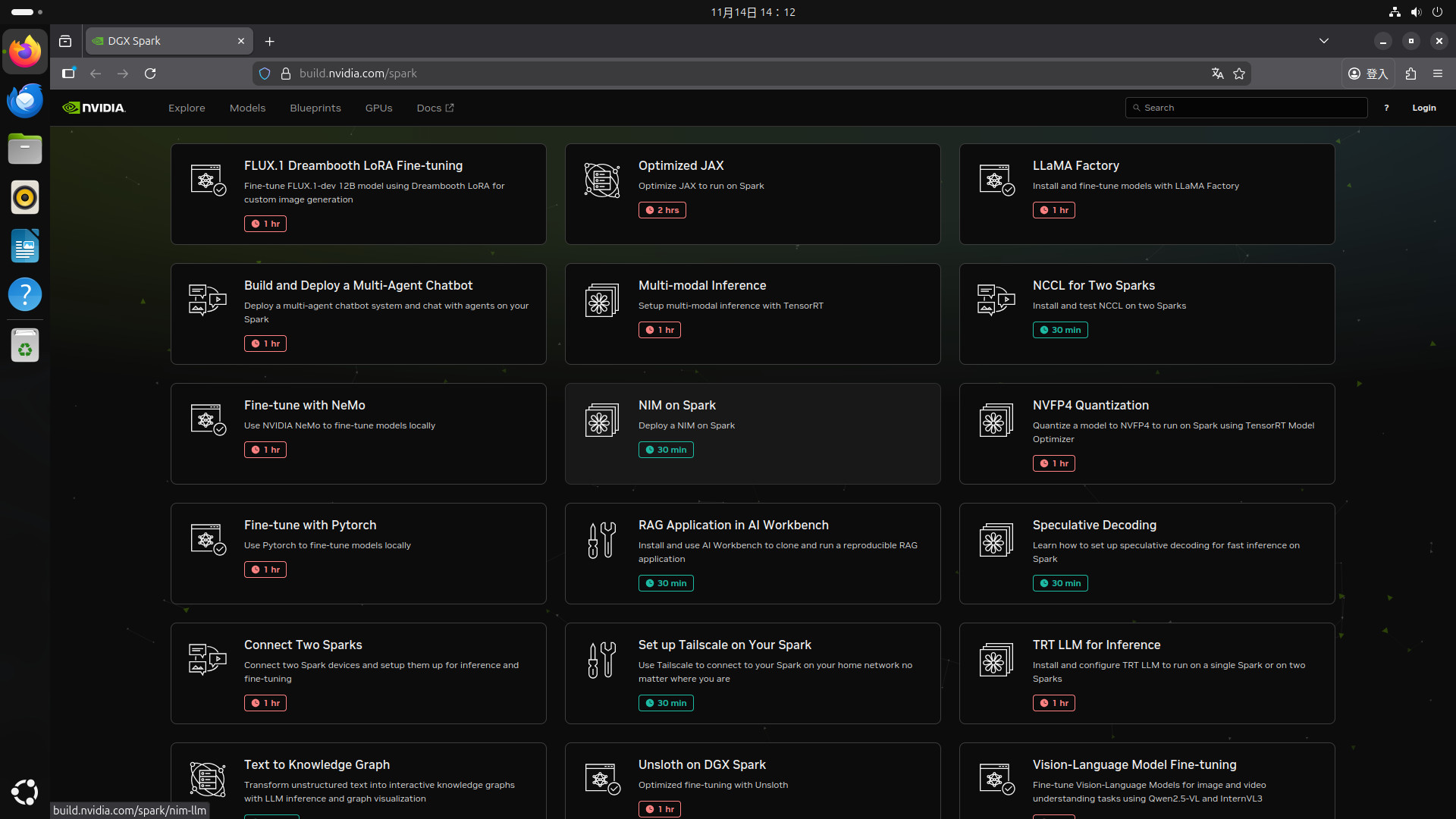Screen dimensions: 1456x819
Task: Expand the list all tabs chevron
Action: 1324,41
